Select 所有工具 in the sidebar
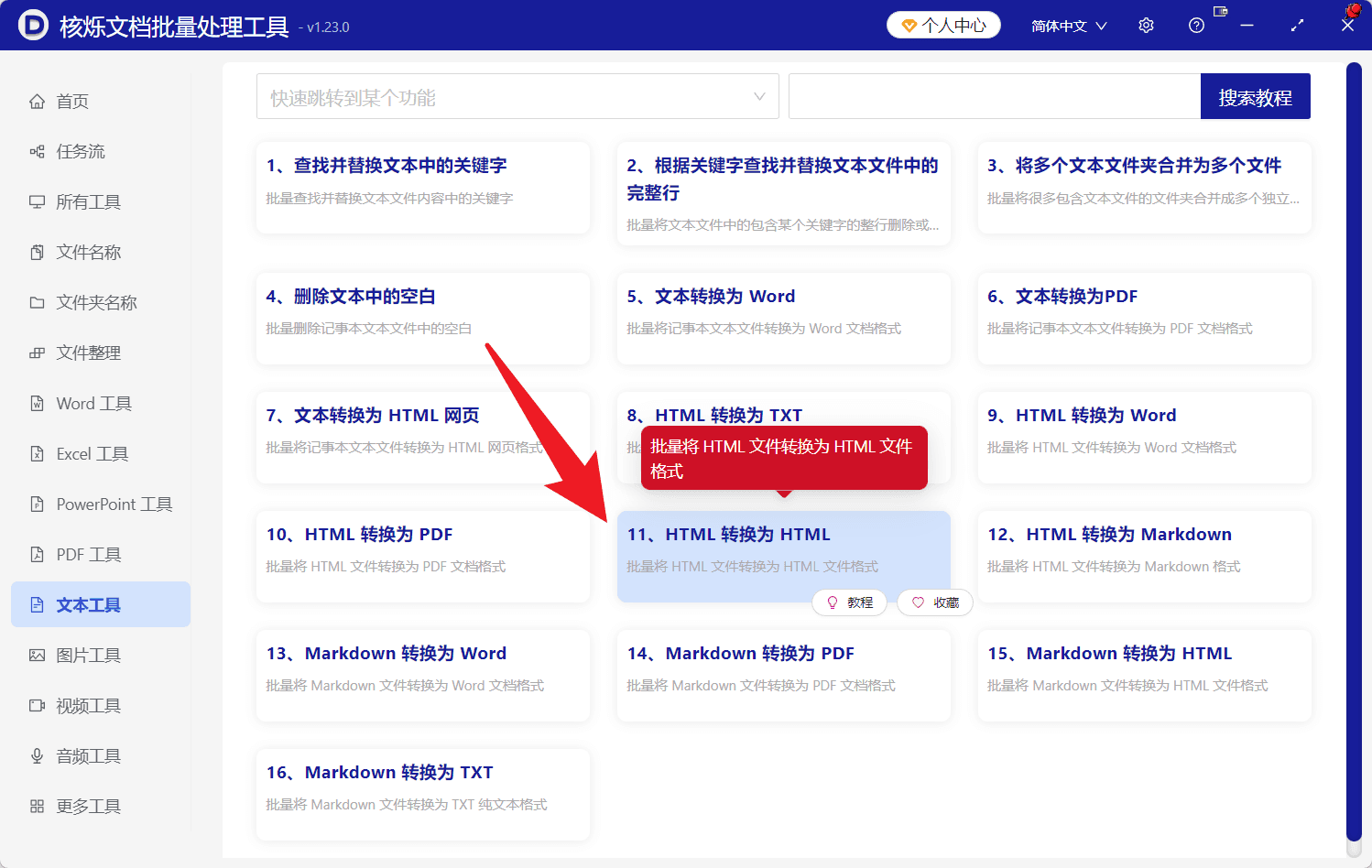Viewport: 1372px width, 868px height. [x=101, y=201]
